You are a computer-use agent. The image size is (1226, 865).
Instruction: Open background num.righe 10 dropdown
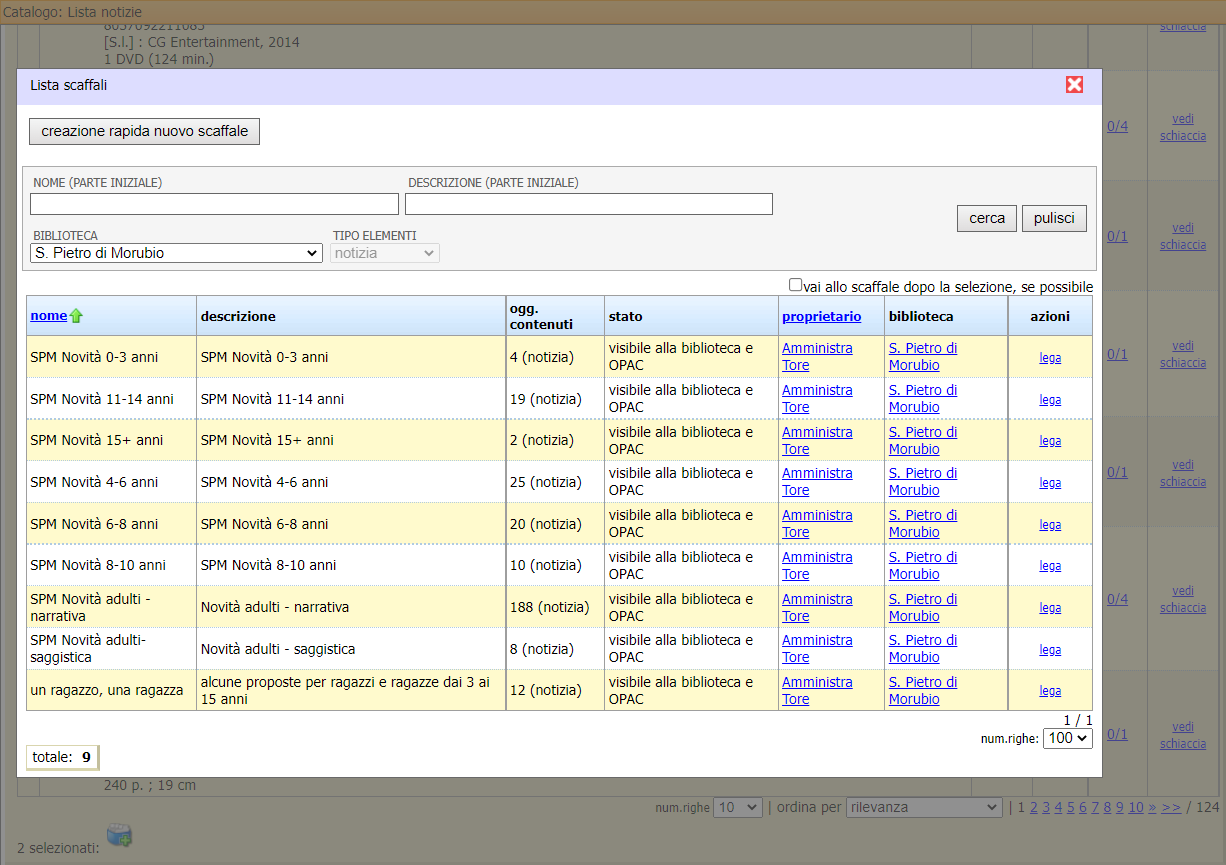tap(737, 807)
